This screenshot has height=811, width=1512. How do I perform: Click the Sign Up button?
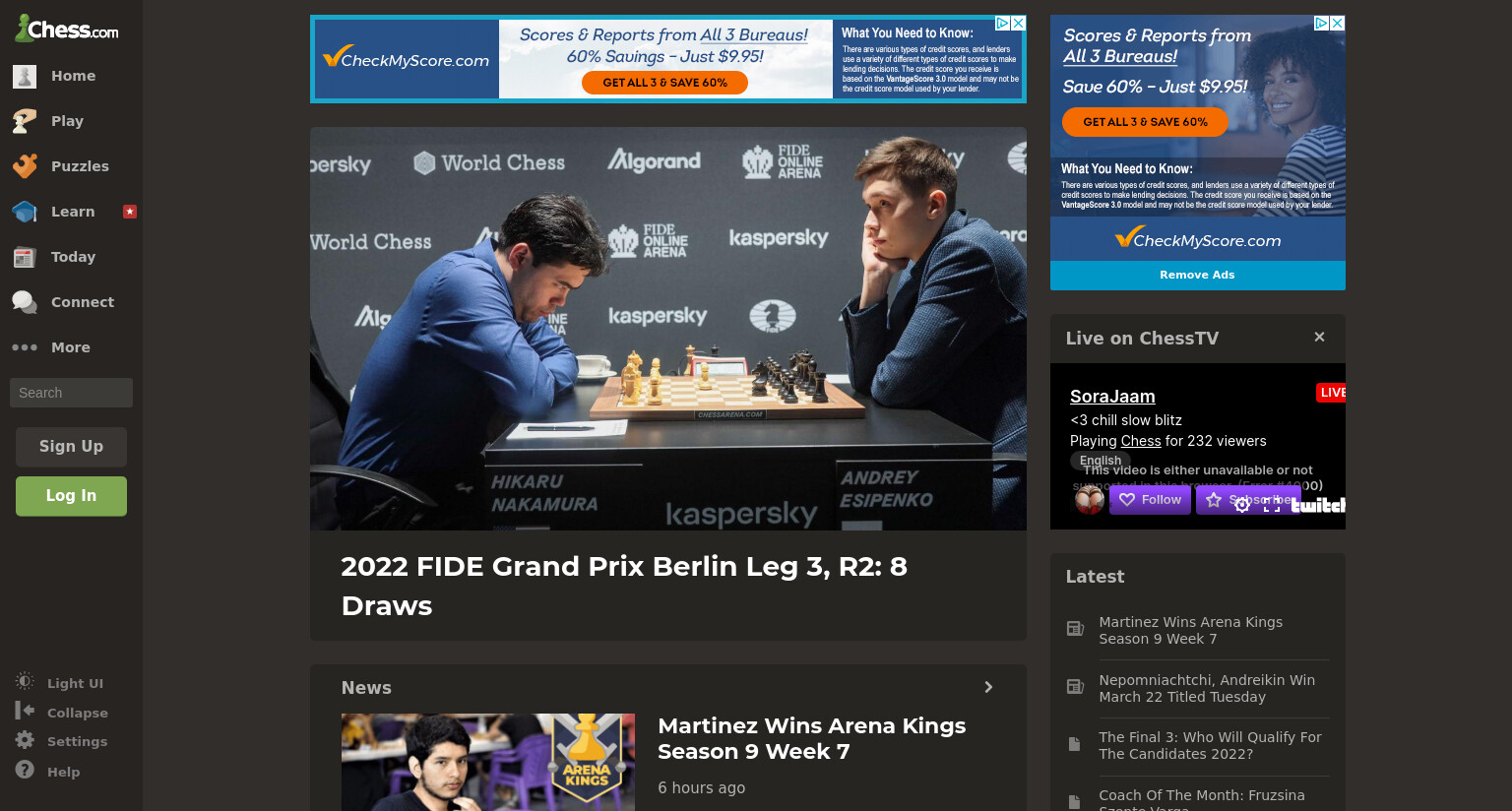click(x=71, y=447)
